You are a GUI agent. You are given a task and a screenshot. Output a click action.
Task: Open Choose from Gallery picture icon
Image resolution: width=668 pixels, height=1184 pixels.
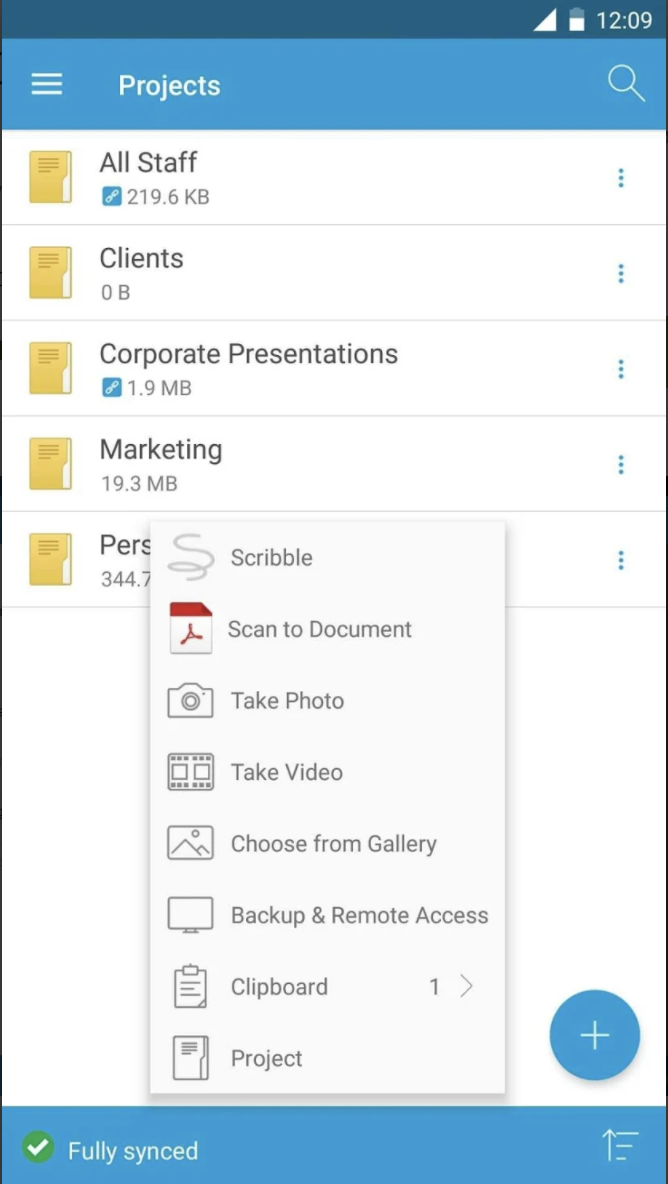click(190, 842)
